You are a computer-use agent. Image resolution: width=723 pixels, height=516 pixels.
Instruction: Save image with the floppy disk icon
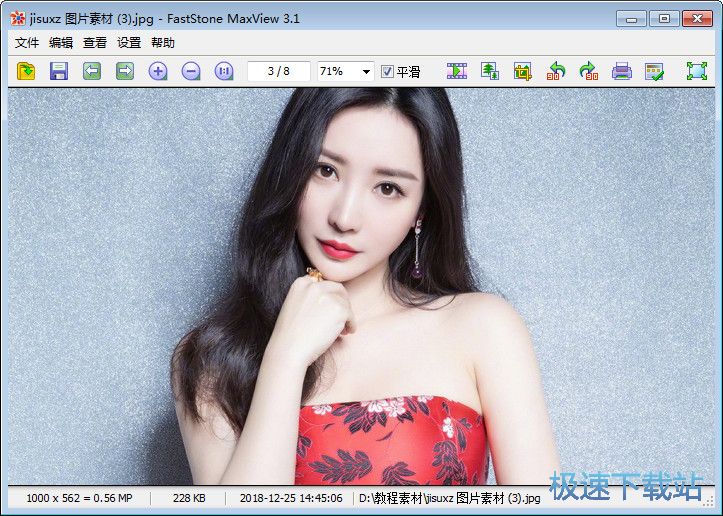[59, 71]
